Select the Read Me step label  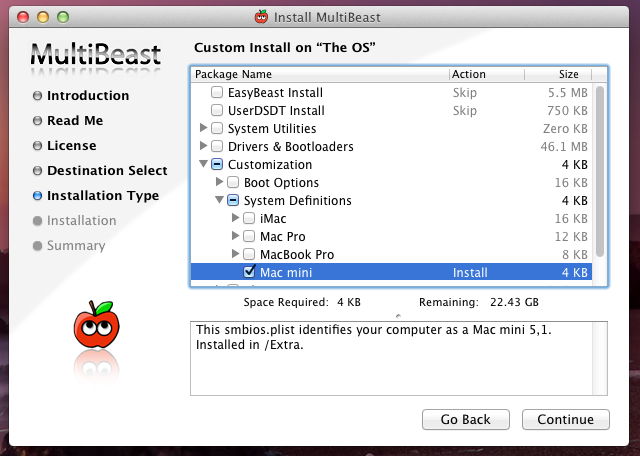coord(75,120)
